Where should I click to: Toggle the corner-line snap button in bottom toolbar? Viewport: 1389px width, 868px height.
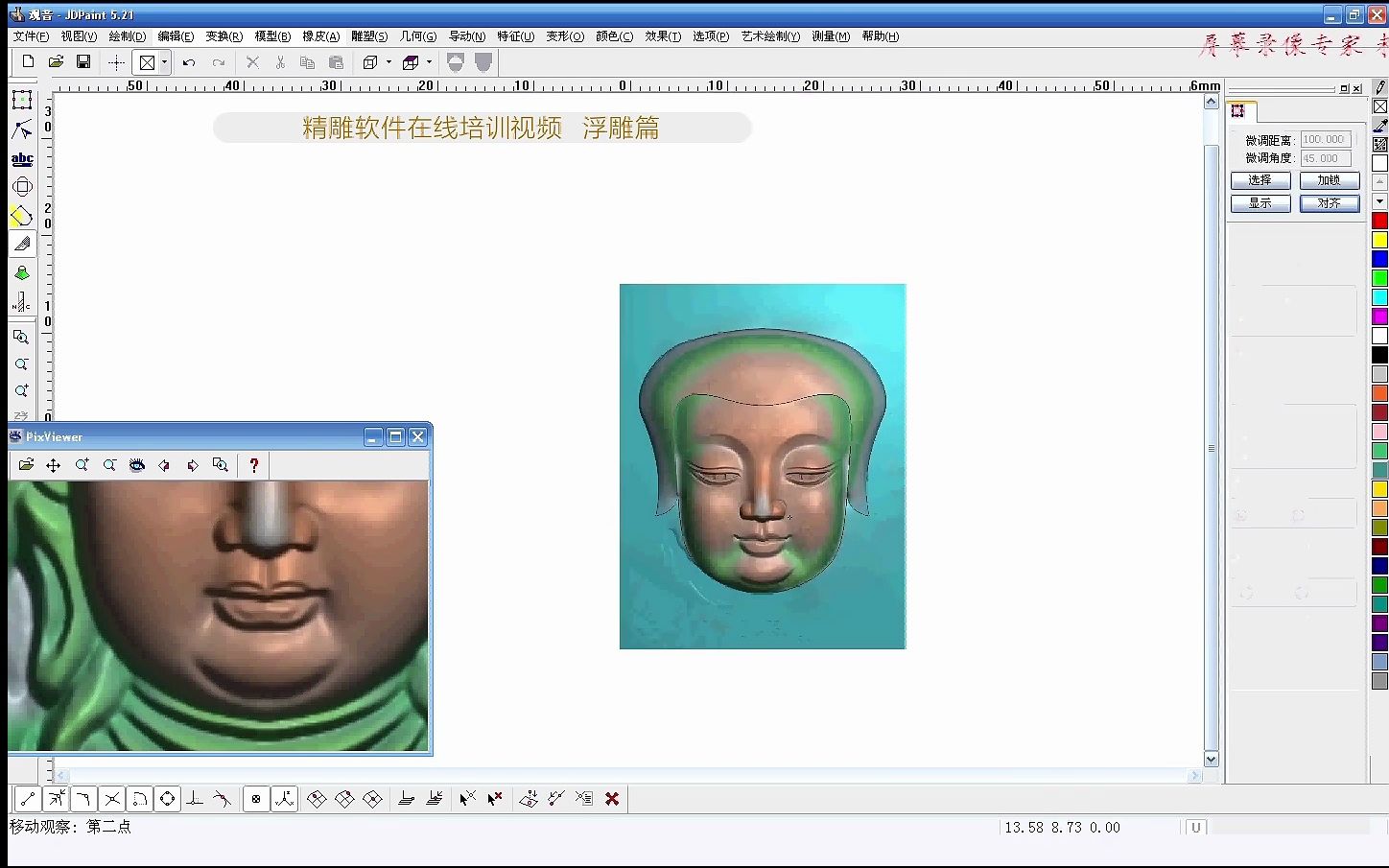[83, 798]
